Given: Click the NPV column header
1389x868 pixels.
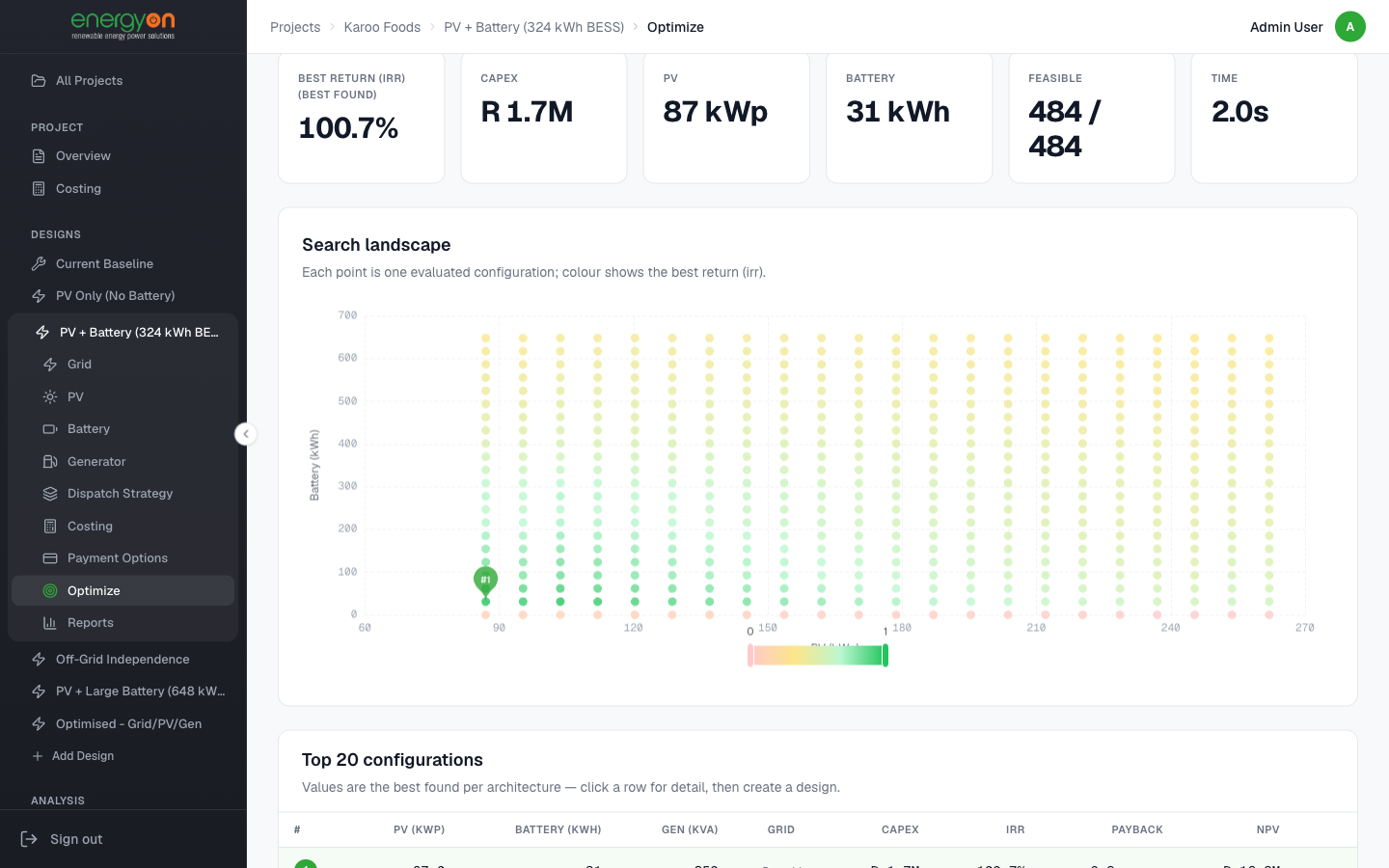Looking at the screenshot, I should [1267, 829].
